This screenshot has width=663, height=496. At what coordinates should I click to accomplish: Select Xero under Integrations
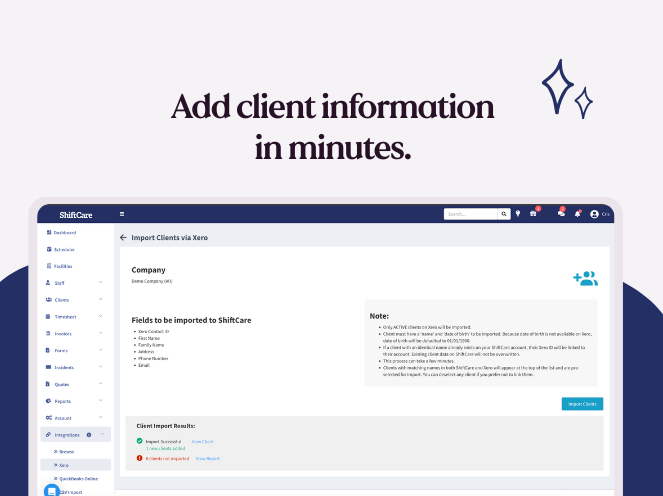click(76, 465)
